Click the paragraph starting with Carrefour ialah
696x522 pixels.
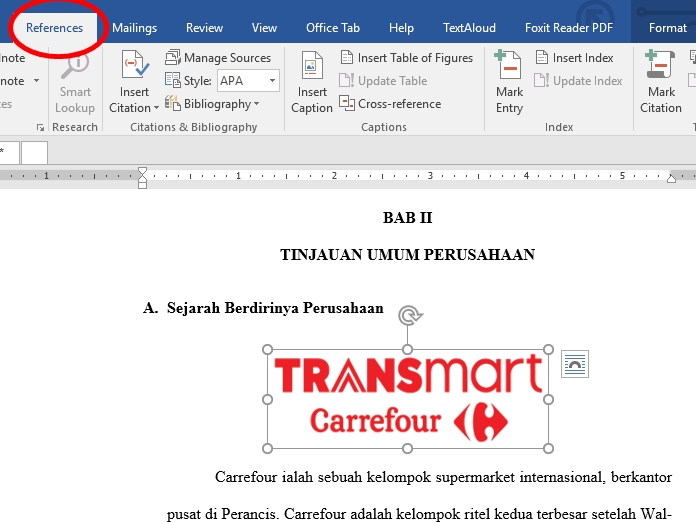pos(419,495)
